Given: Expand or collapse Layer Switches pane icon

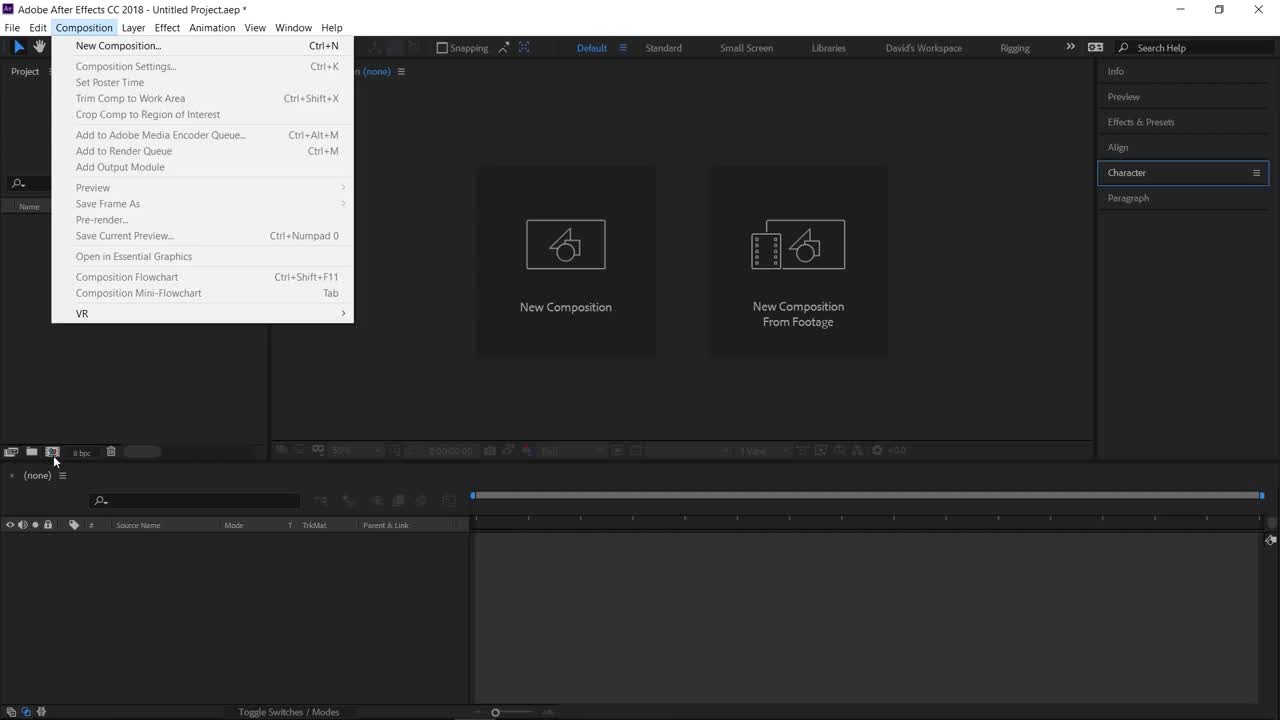Looking at the screenshot, I should coord(11,712).
